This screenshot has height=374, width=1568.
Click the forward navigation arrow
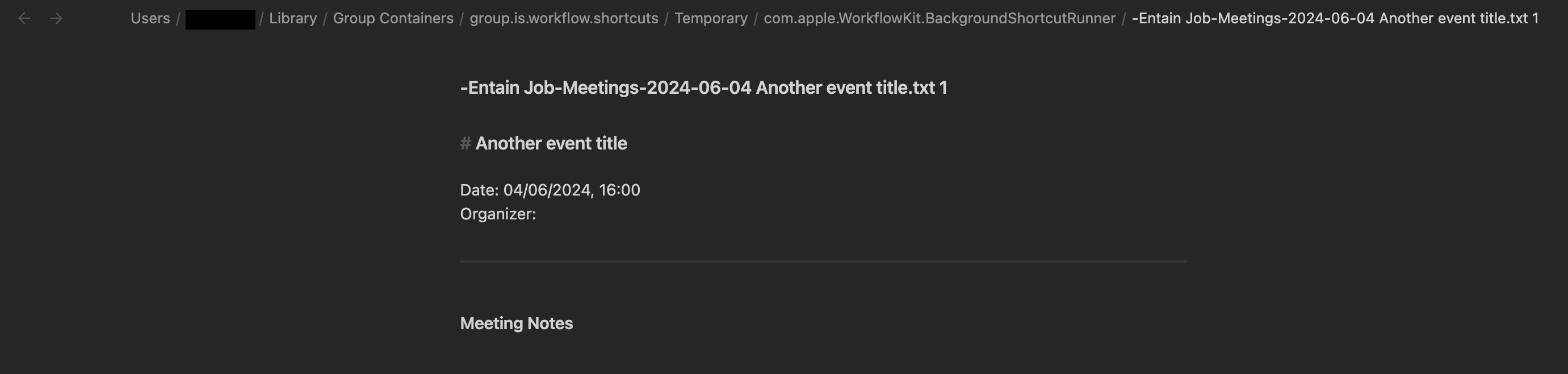[x=57, y=19]
